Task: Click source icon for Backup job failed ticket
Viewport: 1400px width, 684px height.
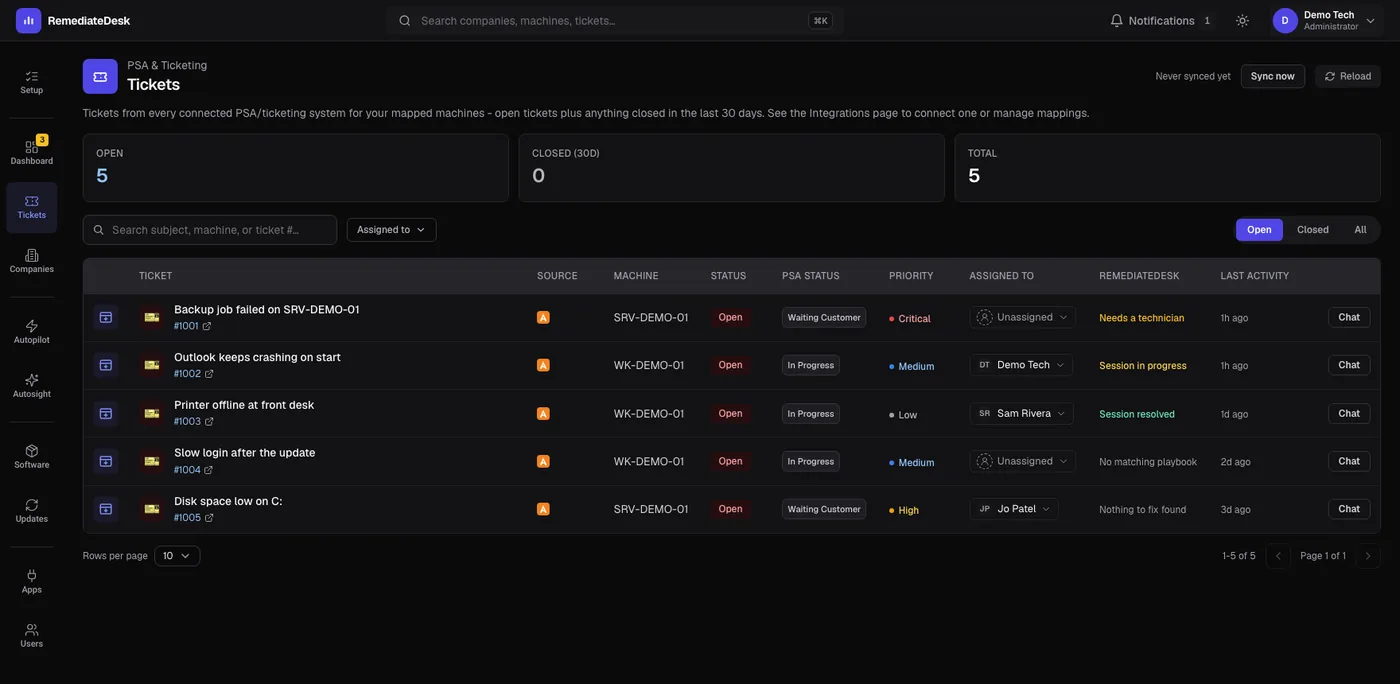Action: (543, 317)
